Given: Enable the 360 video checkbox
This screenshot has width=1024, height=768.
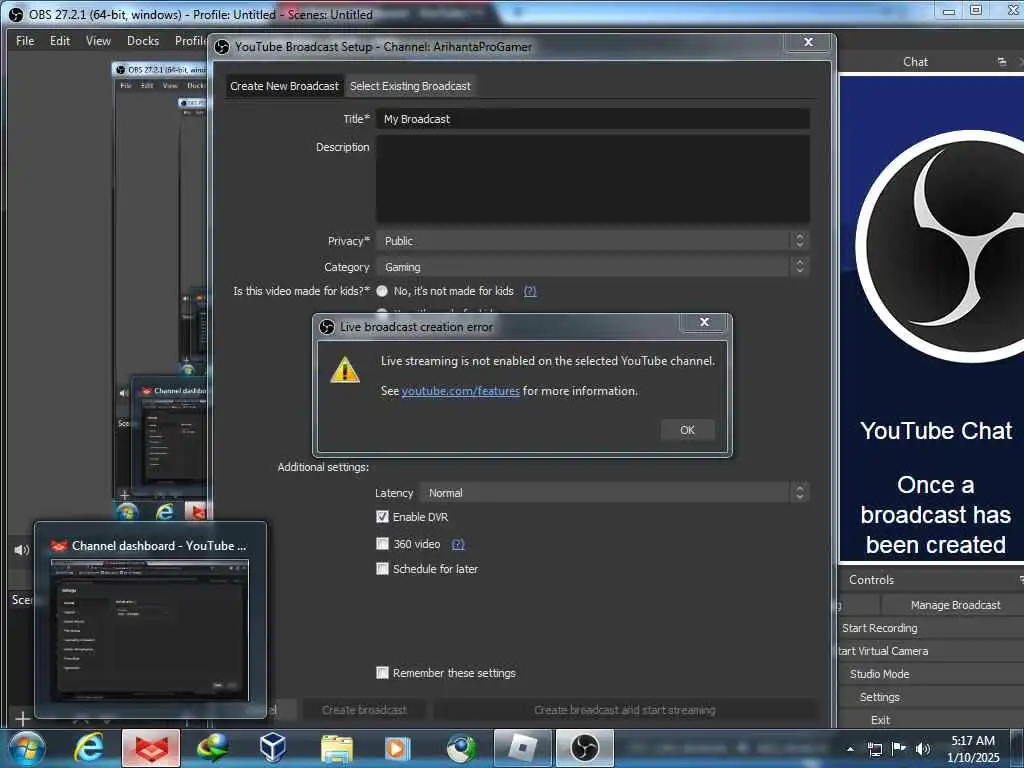Looking at the screenshot, I should tap(382, 544).
